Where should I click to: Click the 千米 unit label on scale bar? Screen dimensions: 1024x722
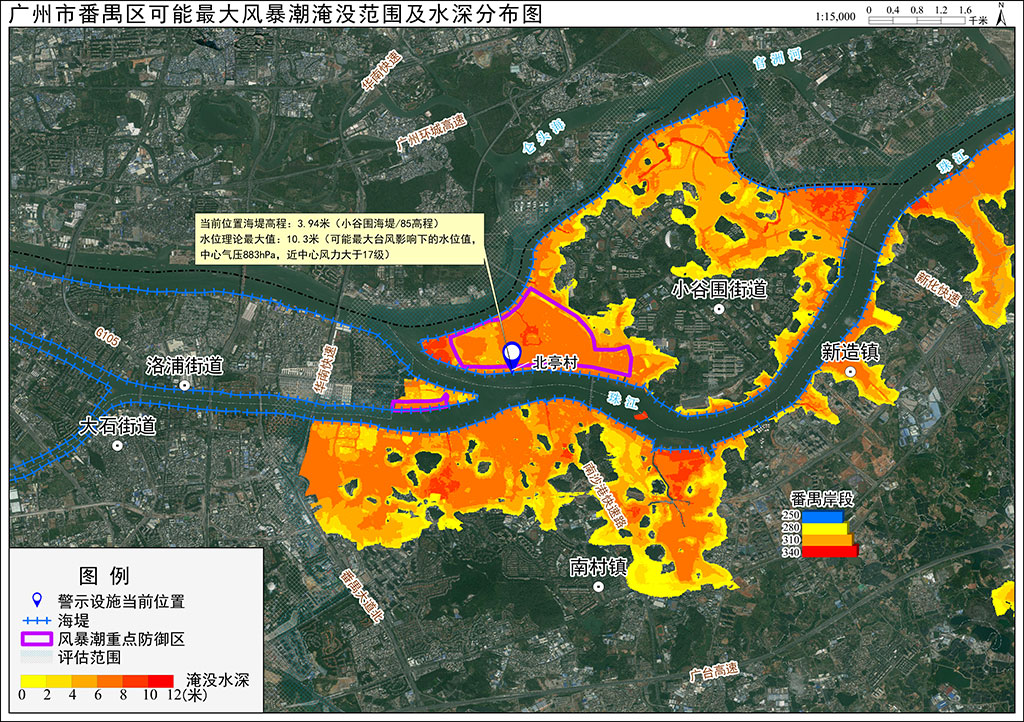coord(978,20)
